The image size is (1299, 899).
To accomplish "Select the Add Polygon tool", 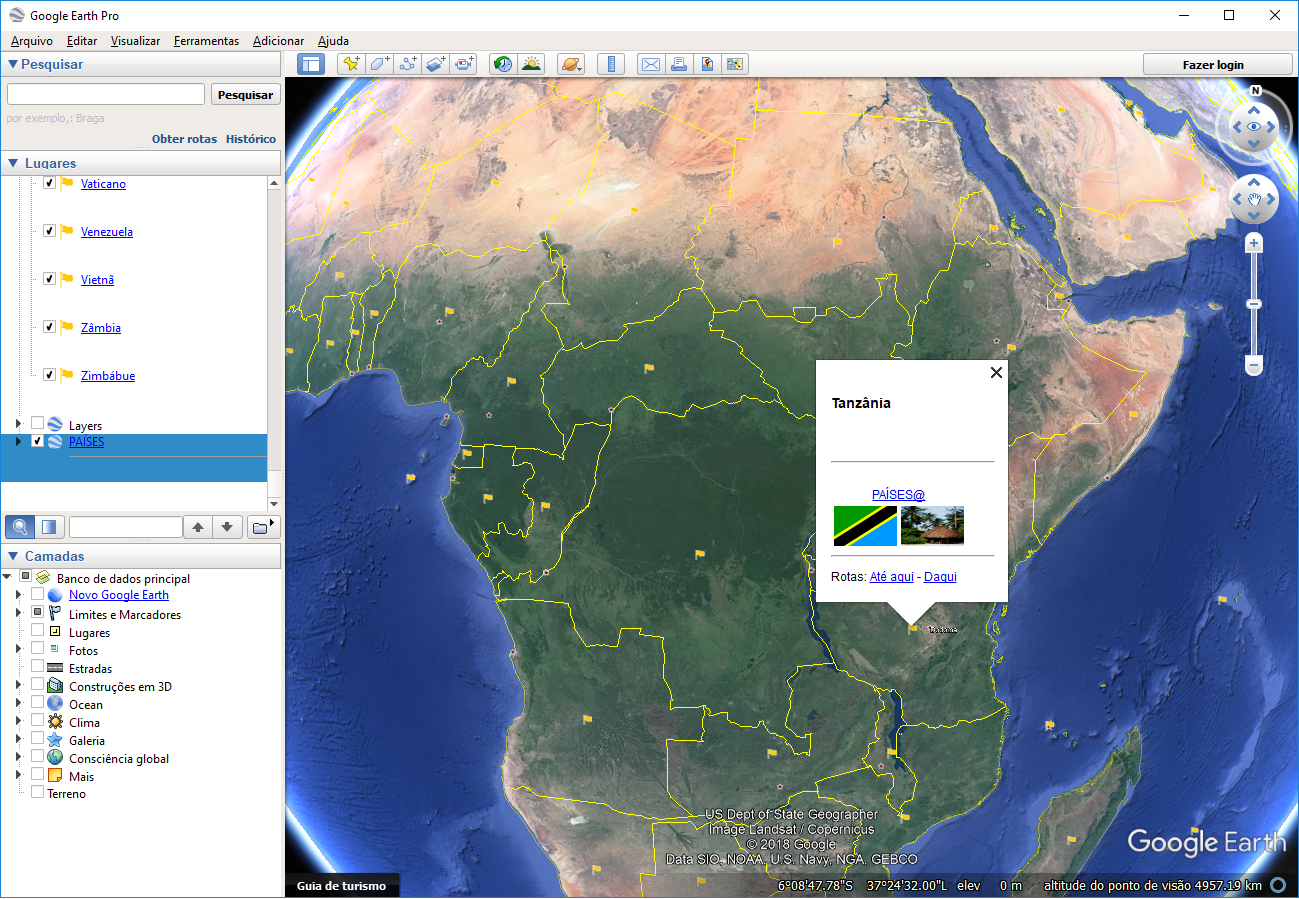I will tap(379, 65).
